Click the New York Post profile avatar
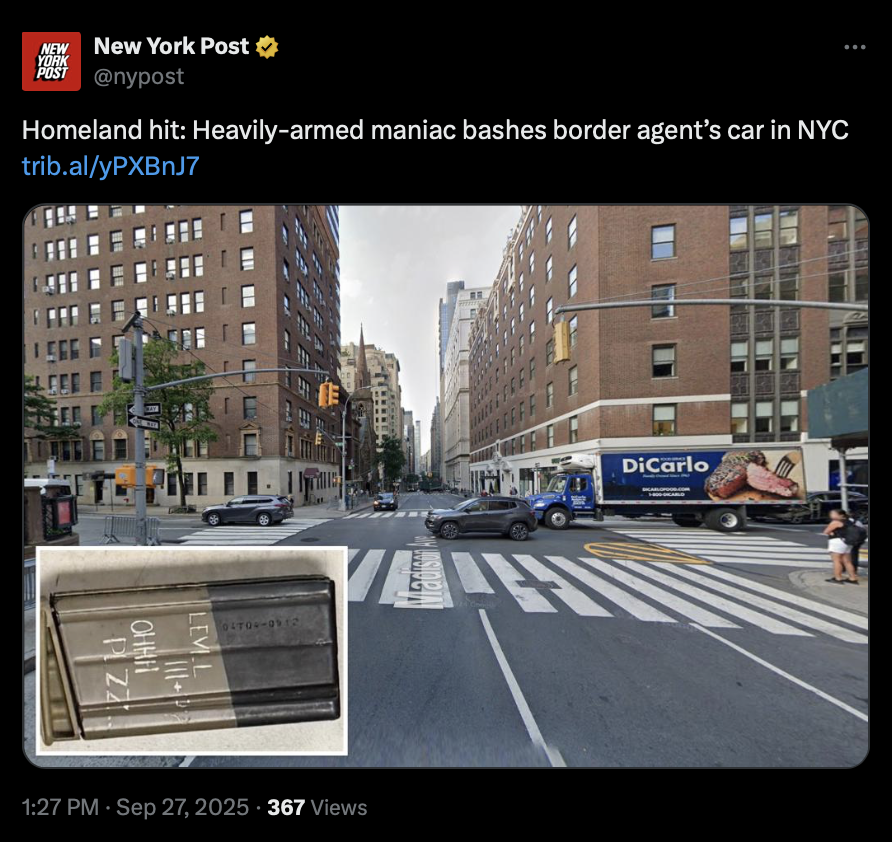 [x=51, y=61]
